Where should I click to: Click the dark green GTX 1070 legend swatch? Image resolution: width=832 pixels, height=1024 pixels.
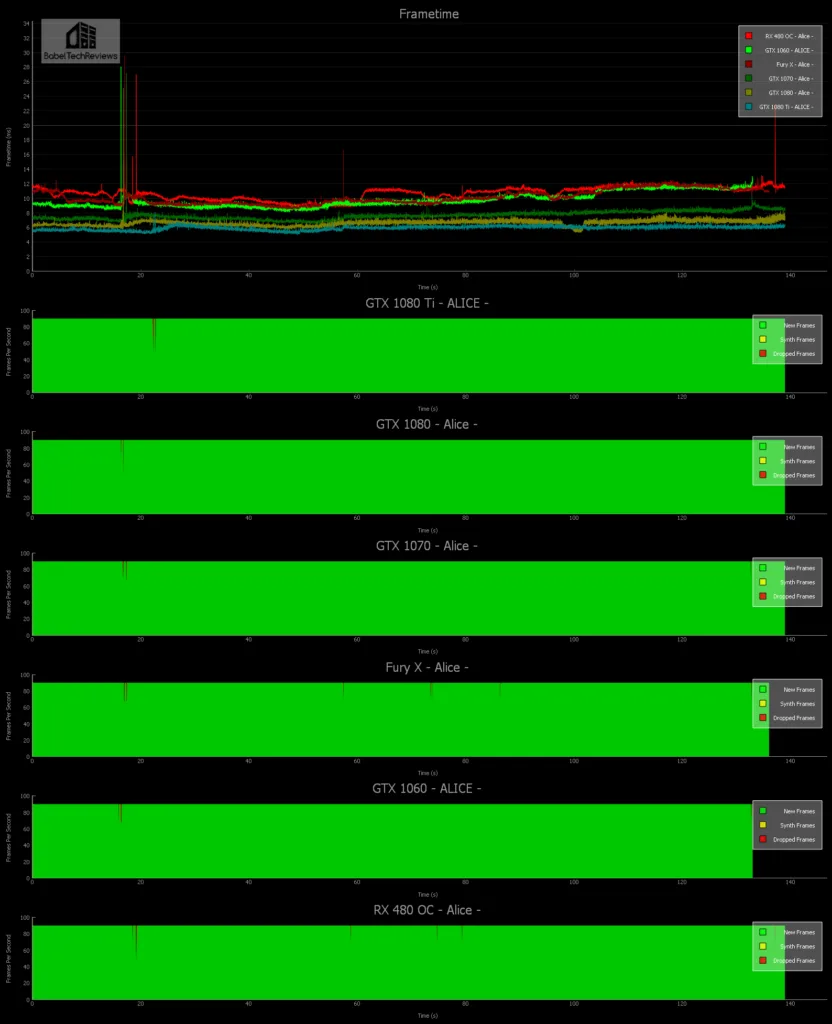click(748, 78)
